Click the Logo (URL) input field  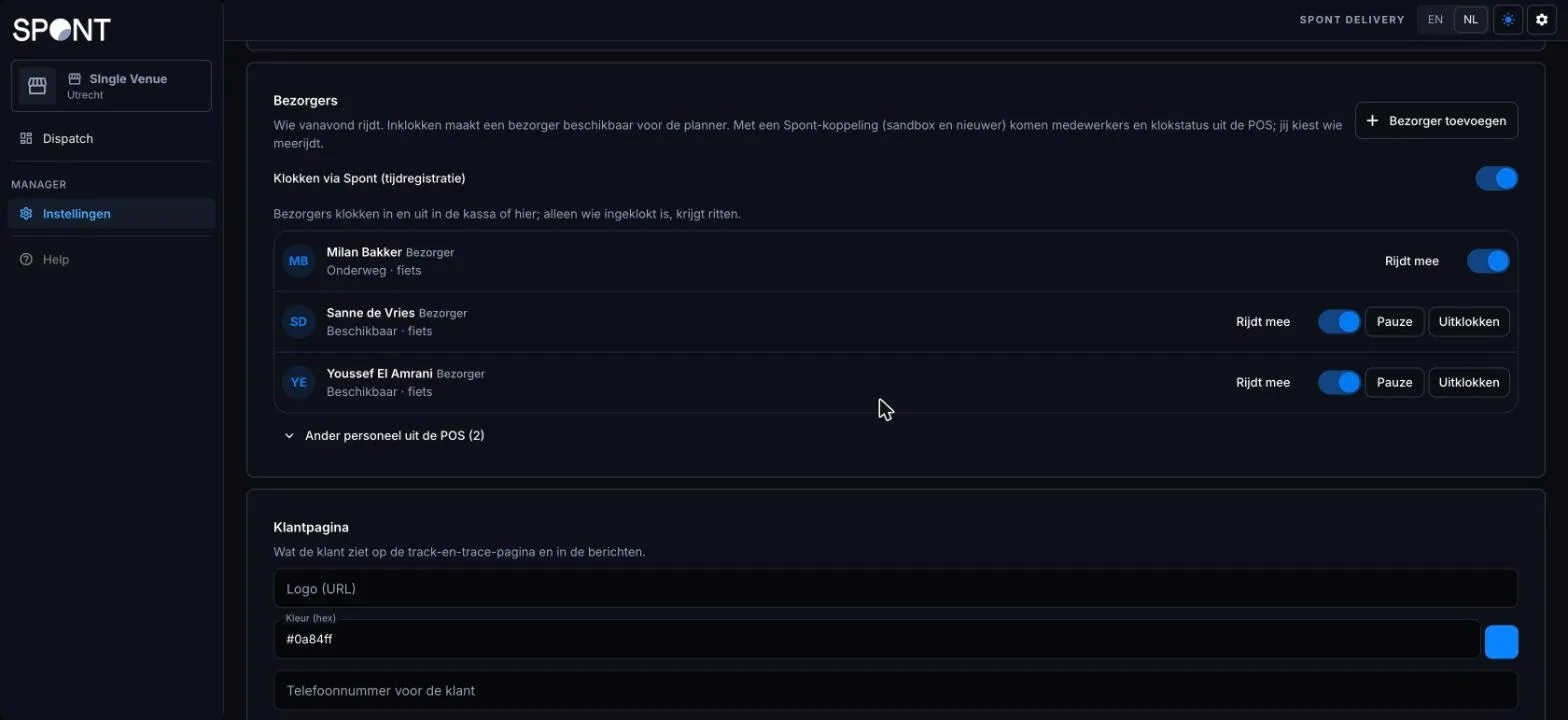pos(896,588)
